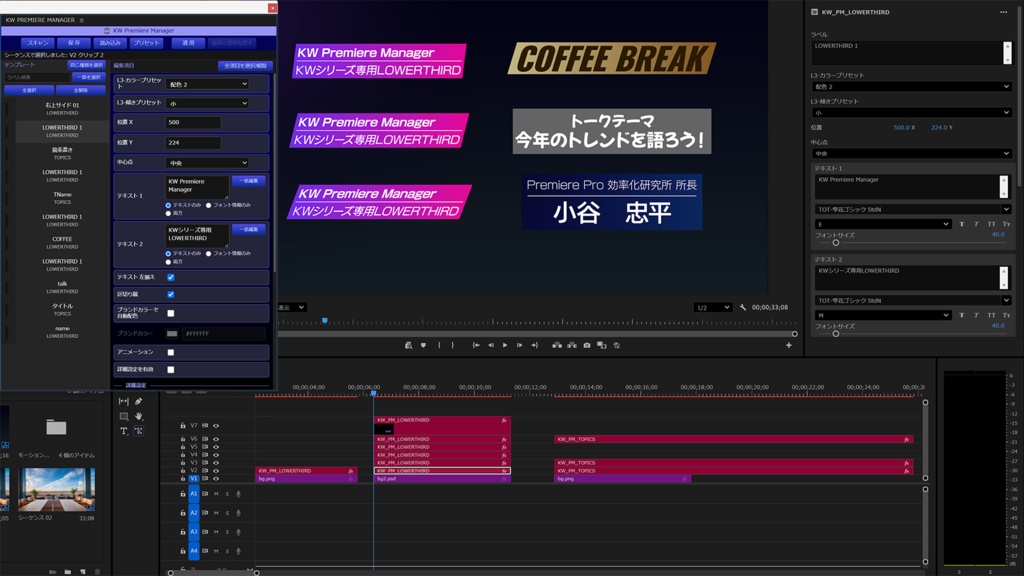Select the Pen tool in the tools panel
The image size is (1024, 576).
click(138, 401)
